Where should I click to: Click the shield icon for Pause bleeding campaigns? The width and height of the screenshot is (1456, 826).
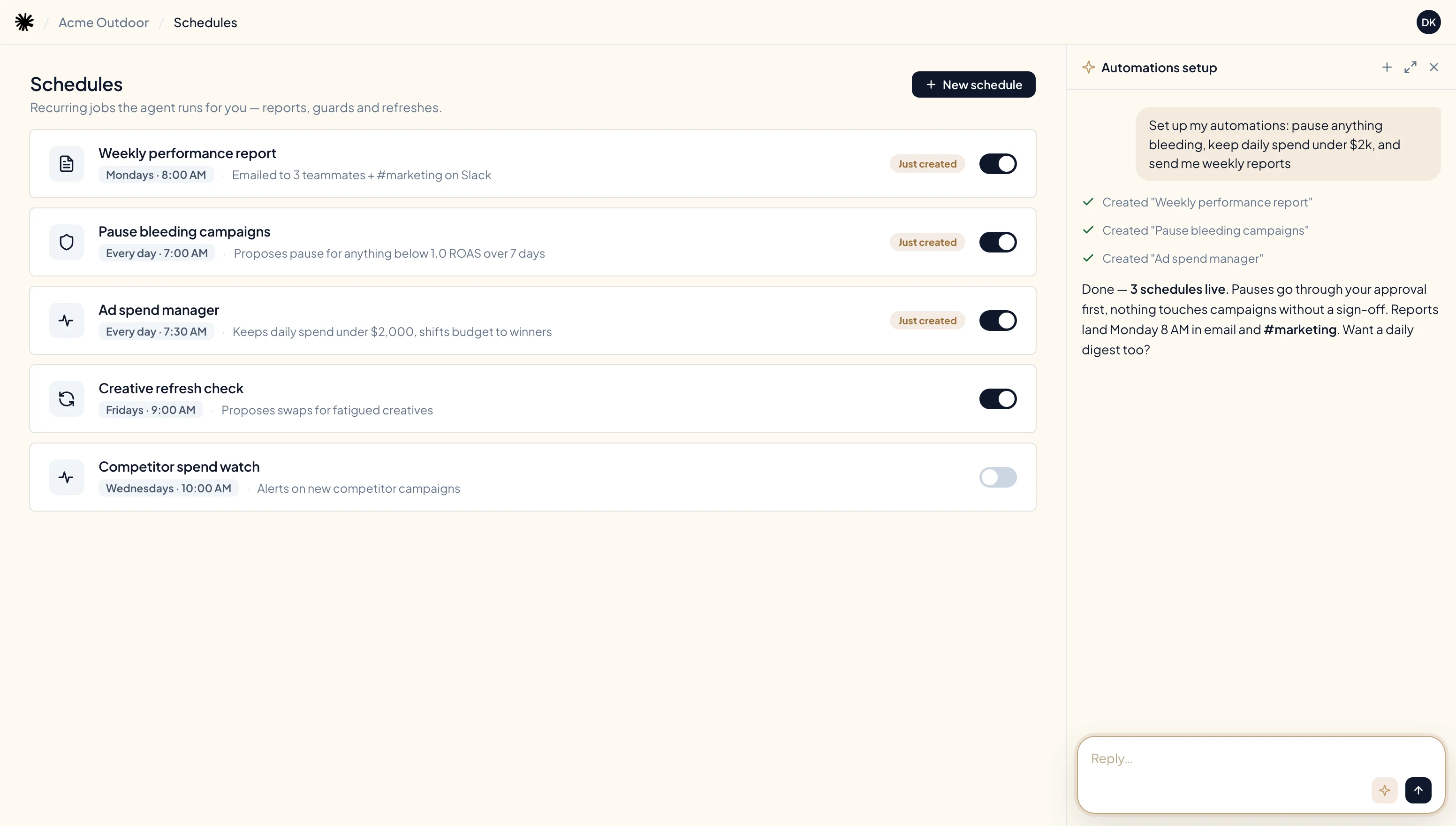tap(66, 242)
